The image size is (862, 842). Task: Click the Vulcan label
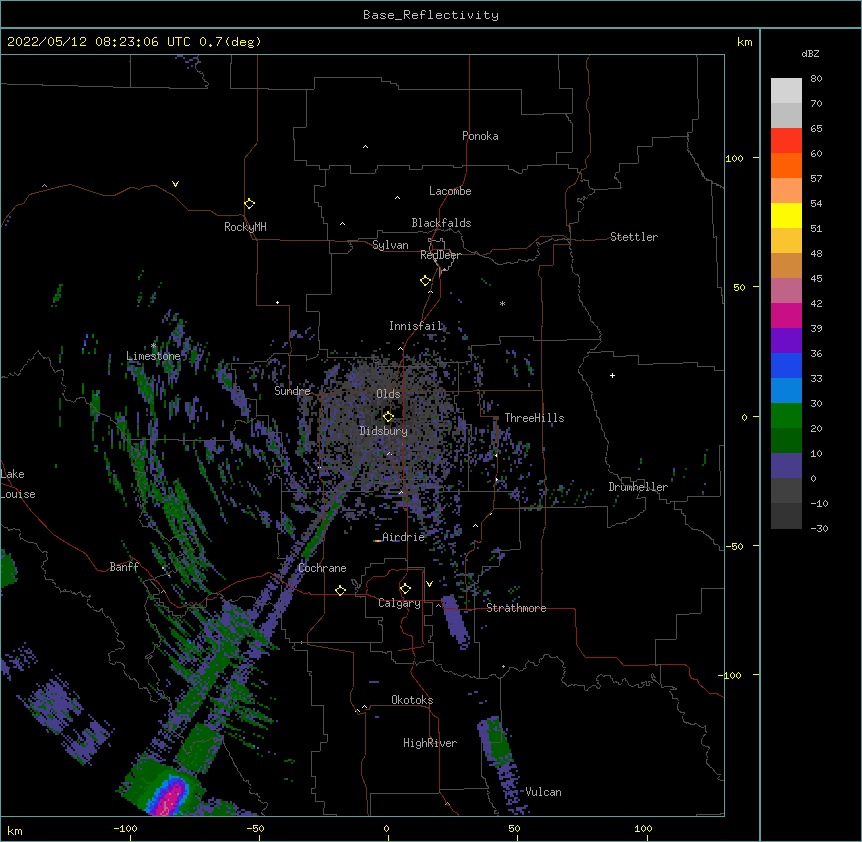pyautogui.click(x=543, y=792)
